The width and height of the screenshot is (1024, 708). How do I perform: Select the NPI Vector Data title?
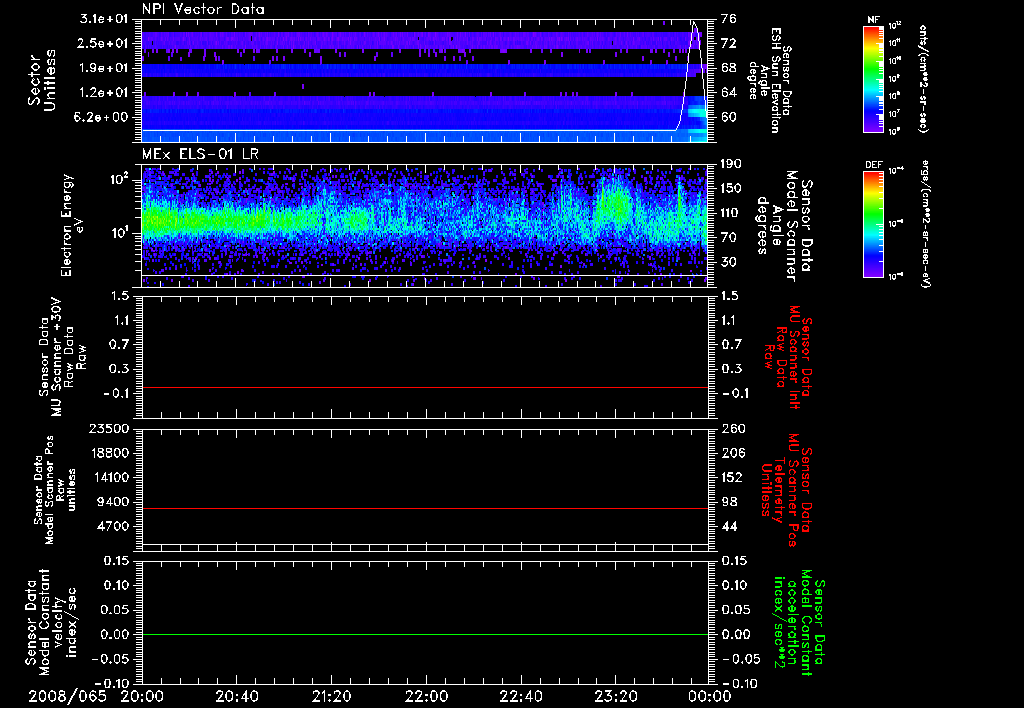coord(203,9)
